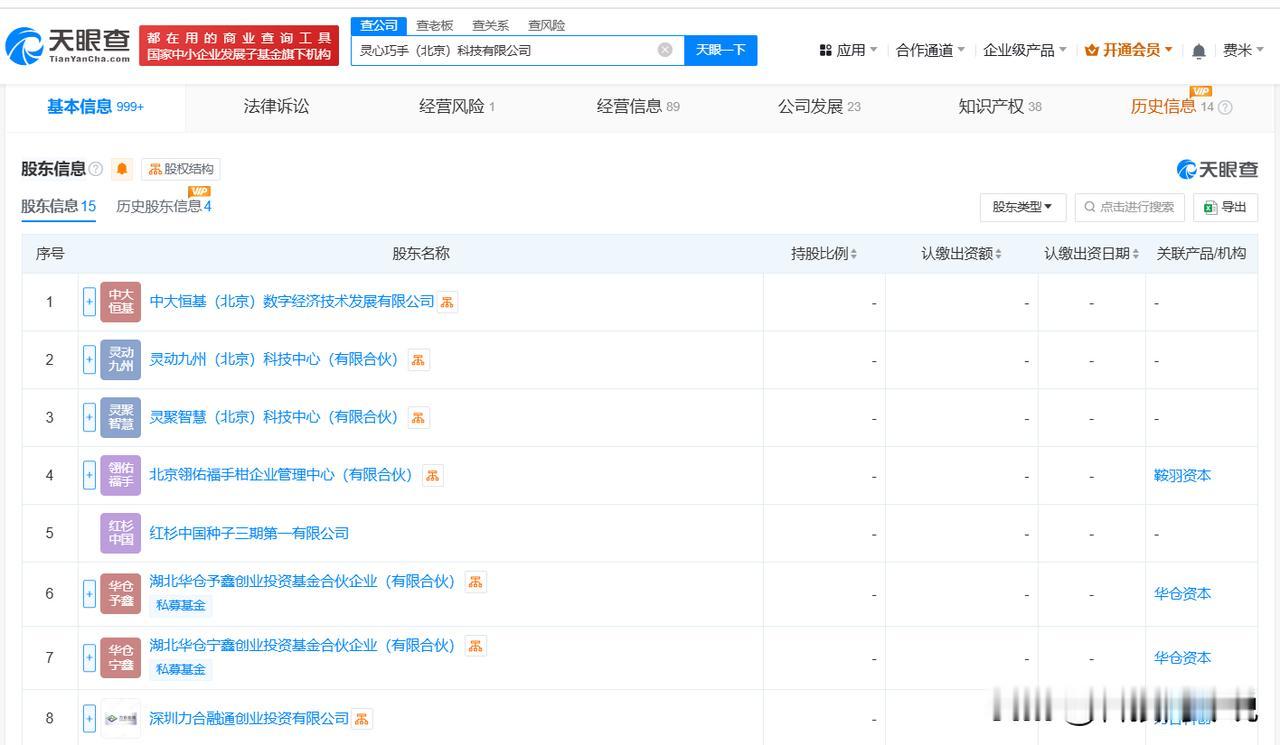Viewport: 1280px width, 745px height.
Task: Select 股东信息 15 sub-tab
Action: 58,207
